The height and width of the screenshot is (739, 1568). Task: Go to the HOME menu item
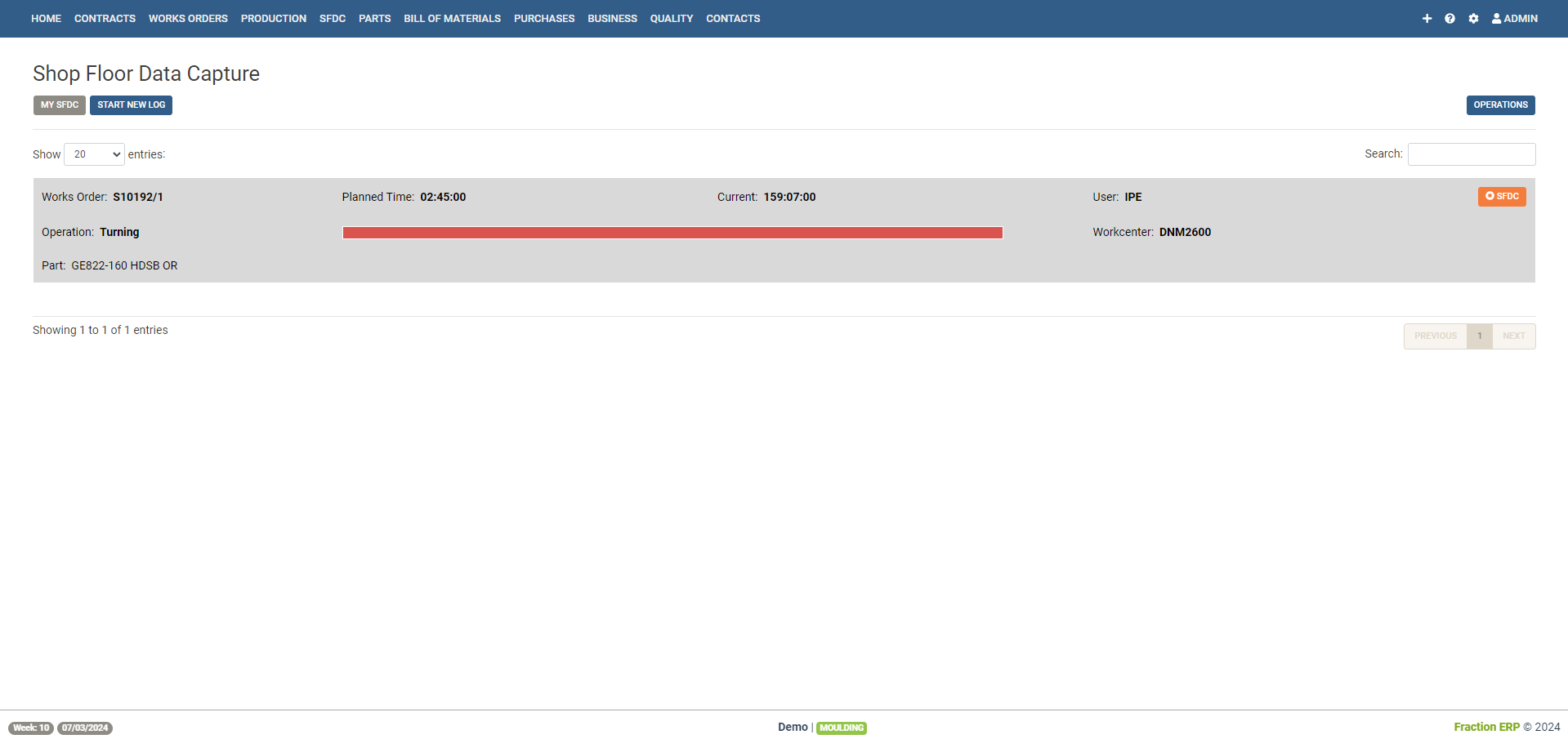46,18
